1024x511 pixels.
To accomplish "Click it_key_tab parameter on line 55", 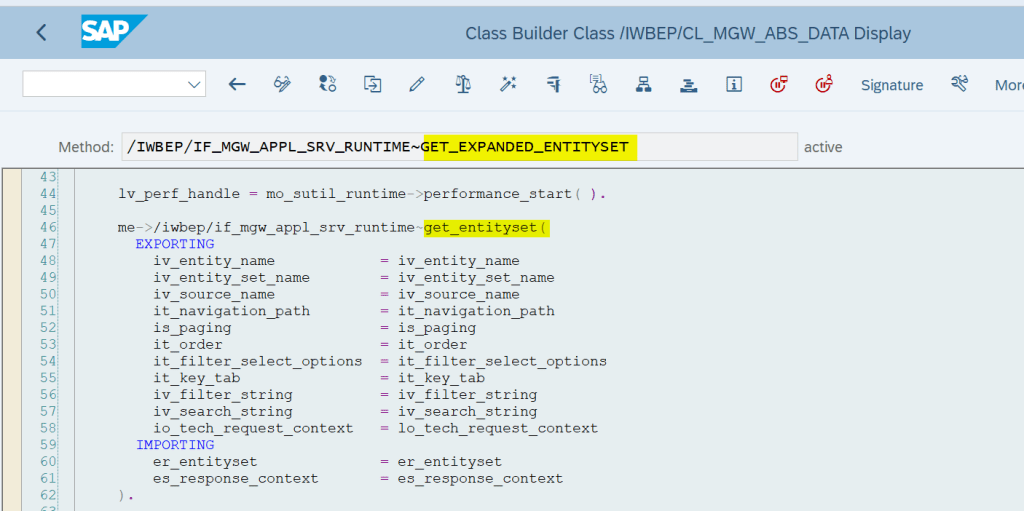I will [197, 378].
